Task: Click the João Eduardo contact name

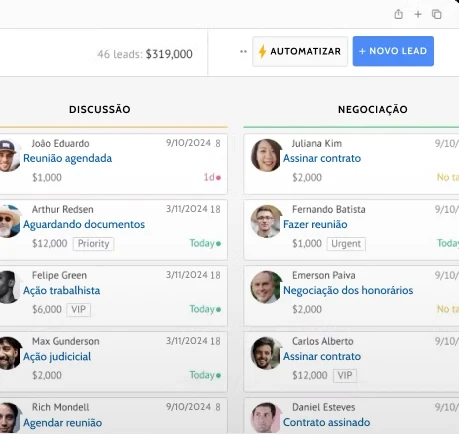Action: coord(60,143)
